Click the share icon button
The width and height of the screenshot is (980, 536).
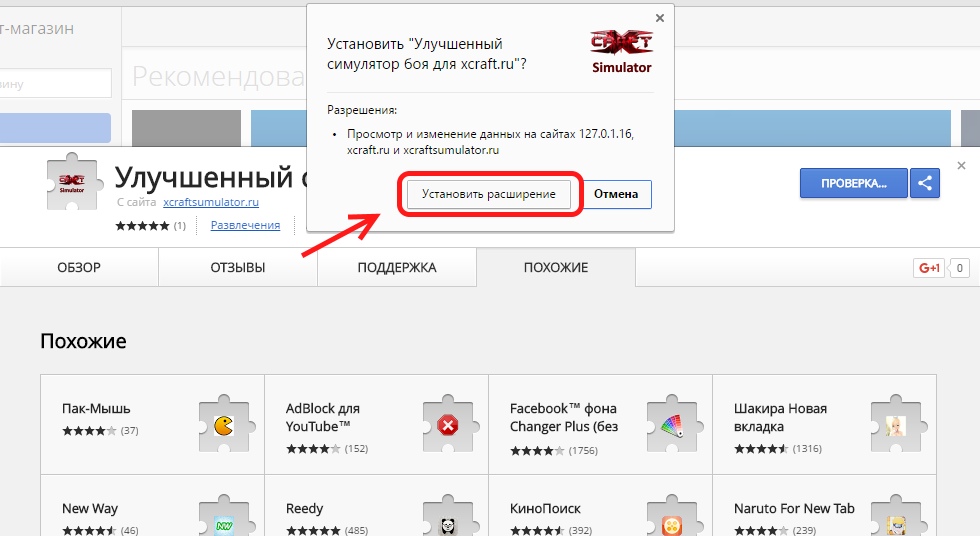(925, 183)
